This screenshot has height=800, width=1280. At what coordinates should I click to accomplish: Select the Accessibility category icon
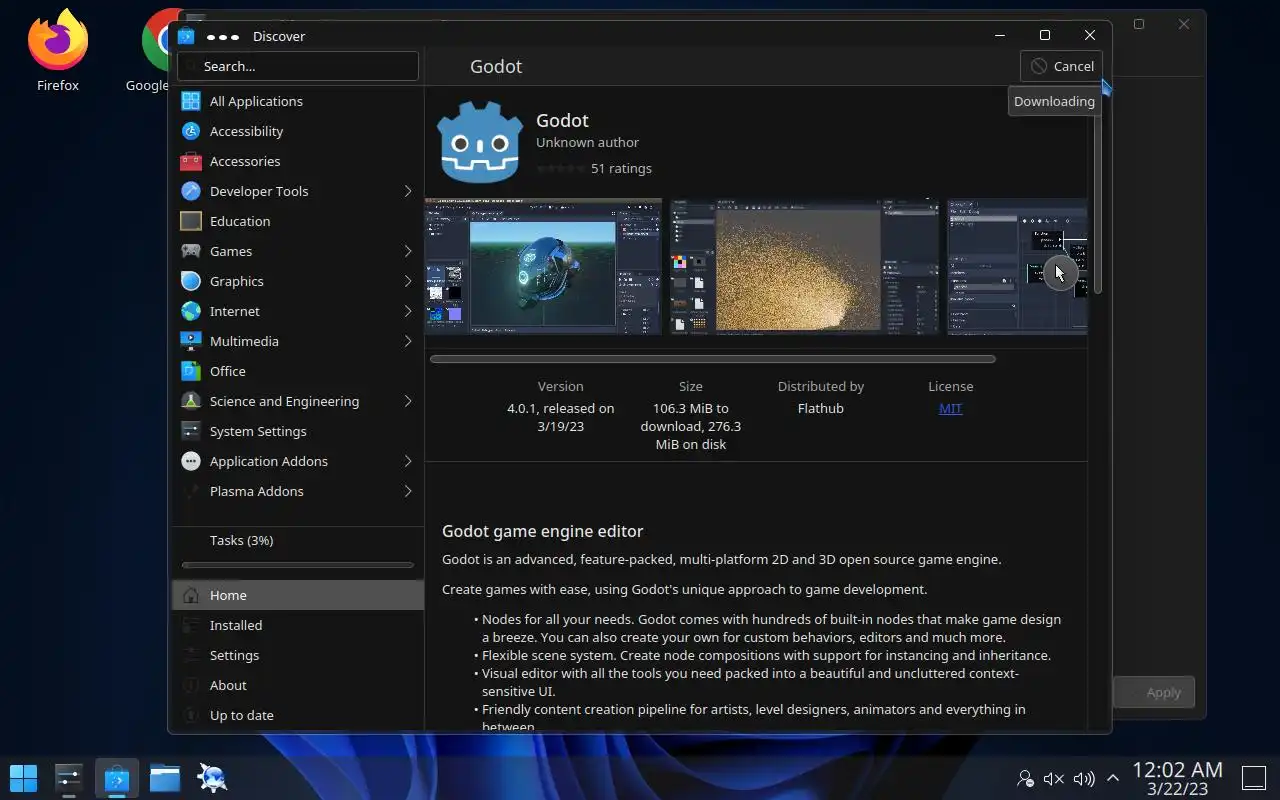point(191,131)
